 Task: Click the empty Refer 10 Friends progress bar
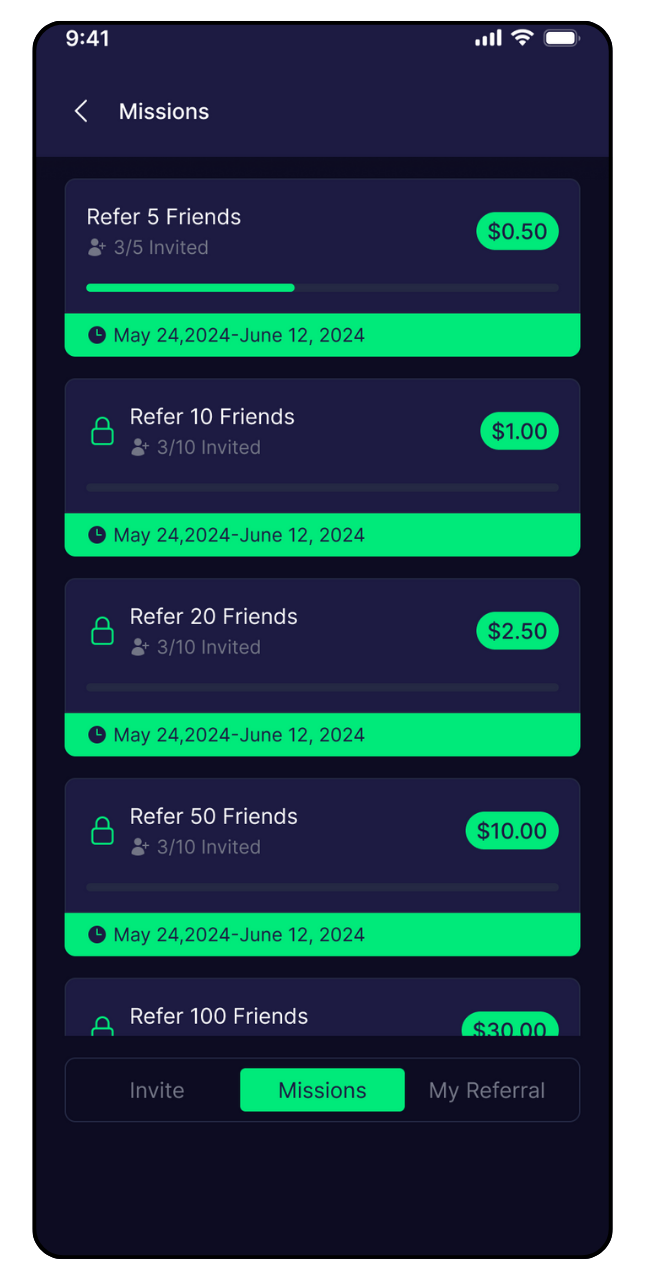point(322,488)
